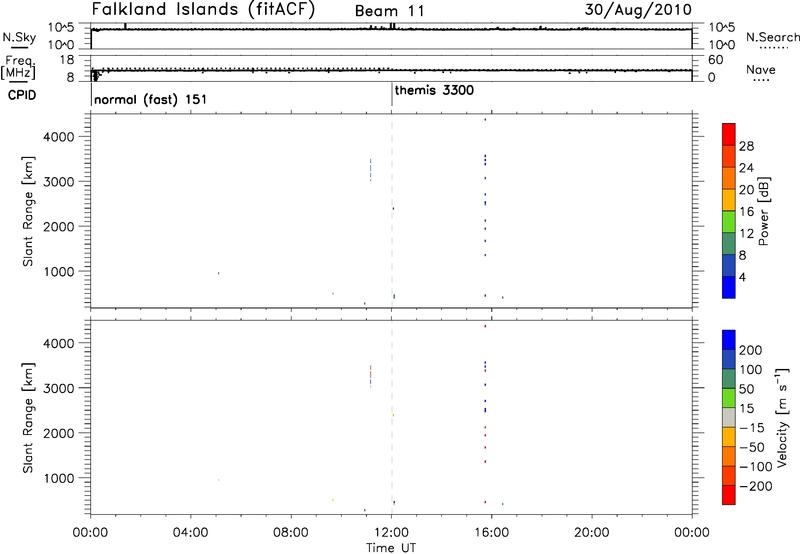Click the 'N.Search' legend label
The width and height of the screenshot is (800, 554).
(772, 37)
